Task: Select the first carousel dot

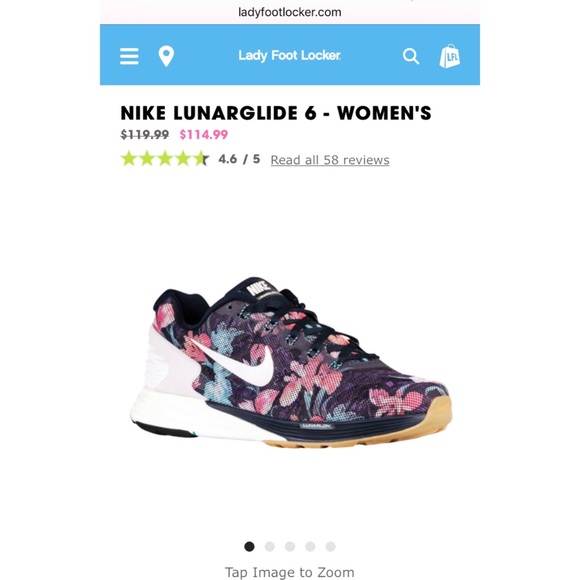Action: (249, 546)
